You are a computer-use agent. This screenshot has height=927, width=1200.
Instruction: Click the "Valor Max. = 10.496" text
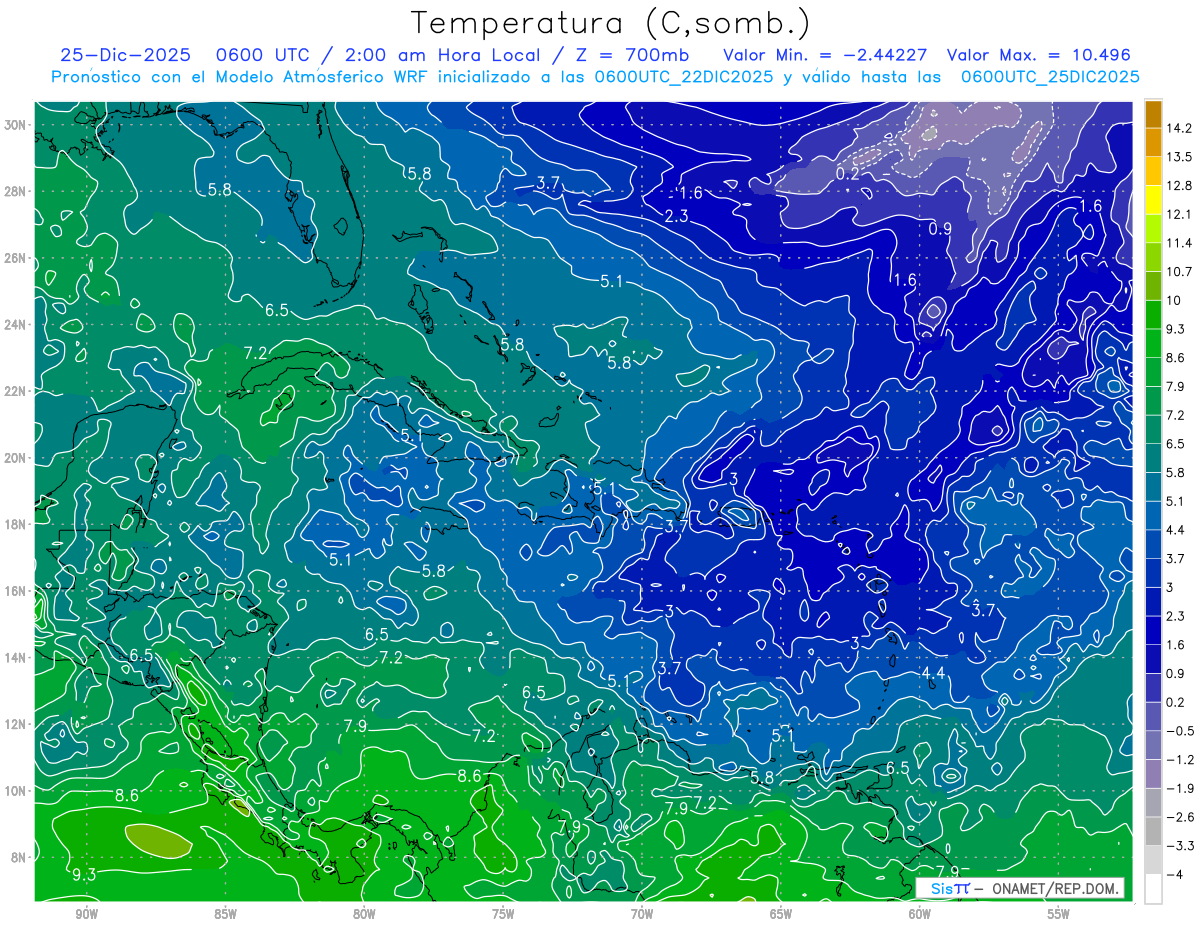(x=1038, y=55)
